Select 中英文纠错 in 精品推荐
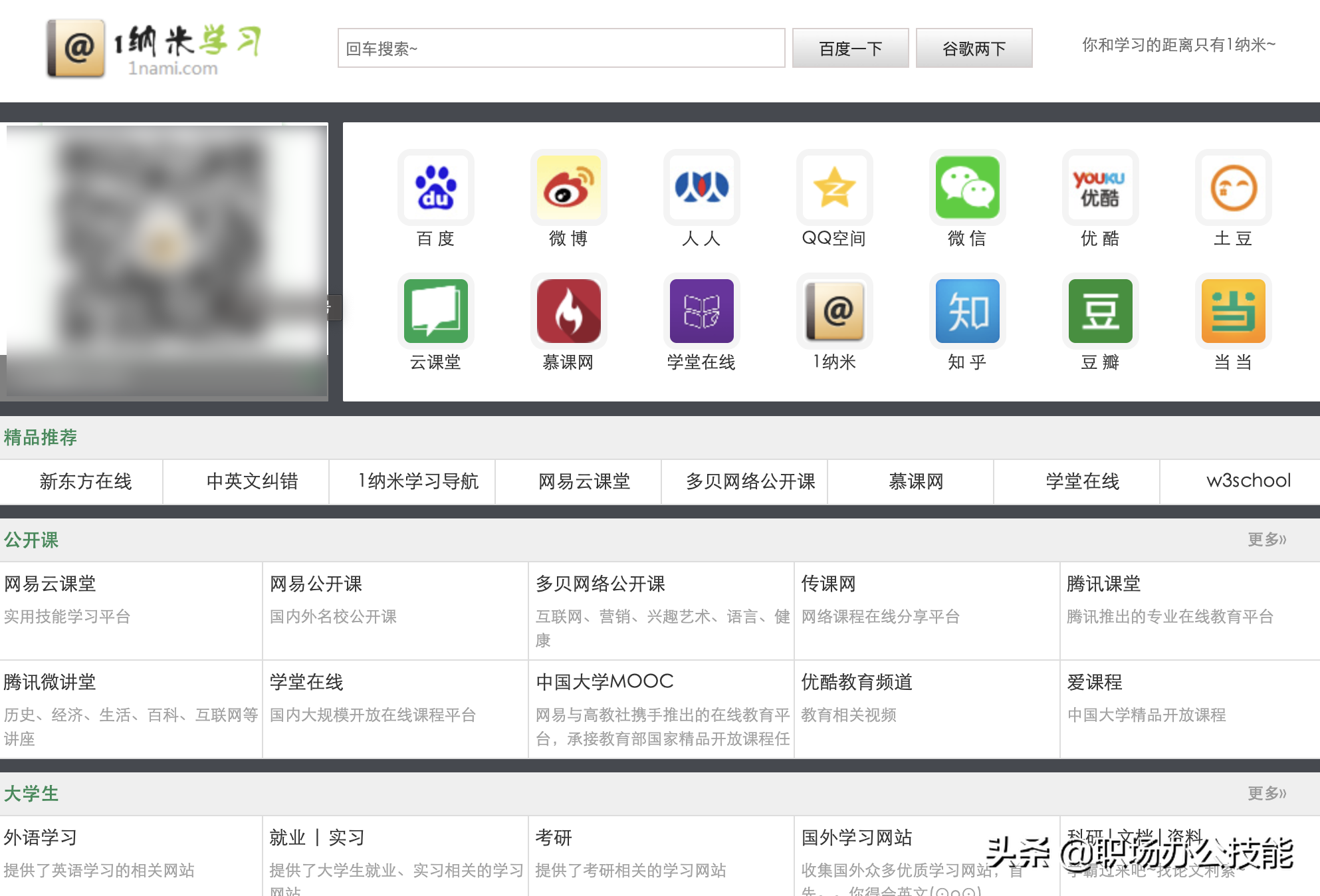 coord(252,481)
